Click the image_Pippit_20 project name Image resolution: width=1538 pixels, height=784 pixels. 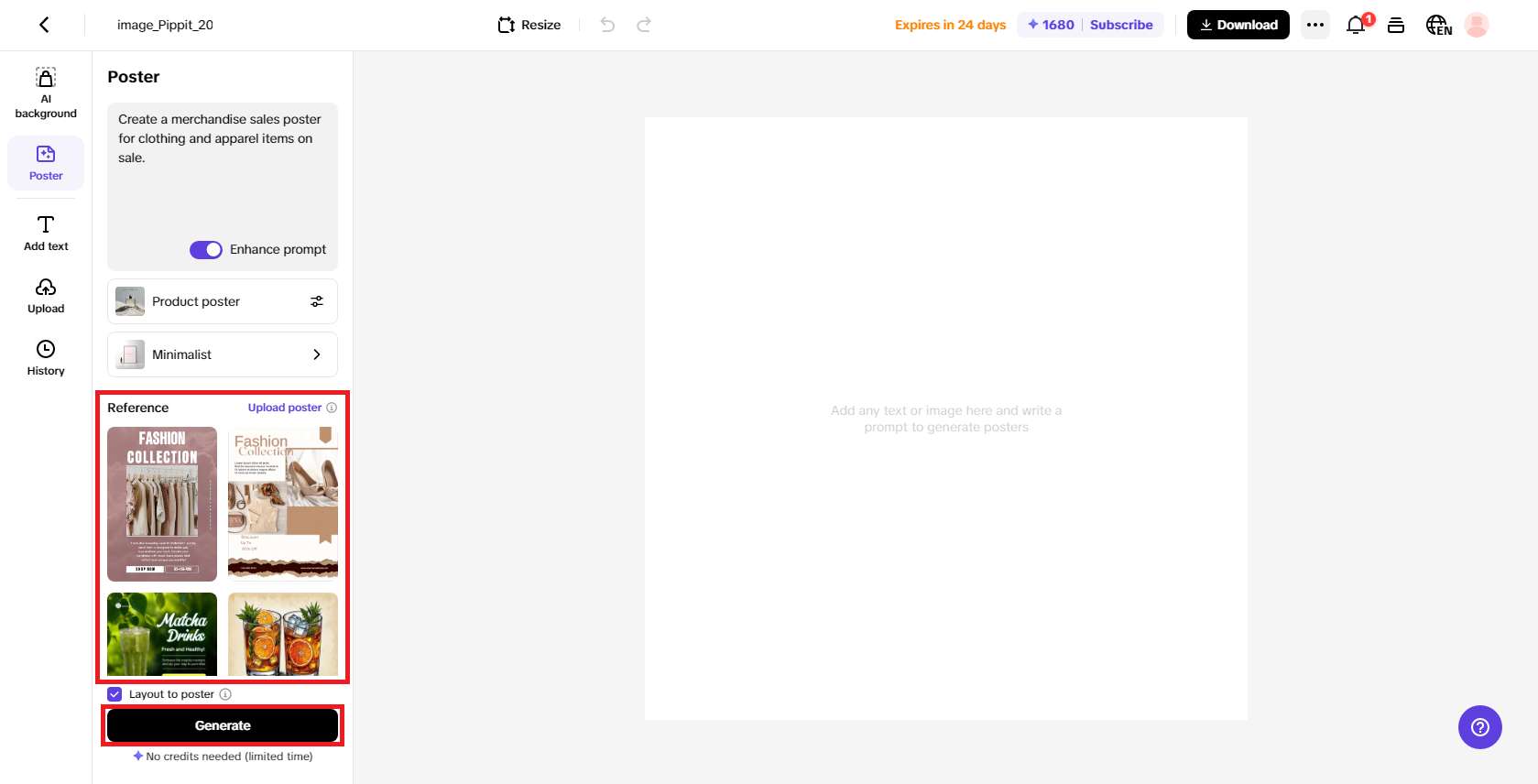pyautogui.click(x=165, y=25)
